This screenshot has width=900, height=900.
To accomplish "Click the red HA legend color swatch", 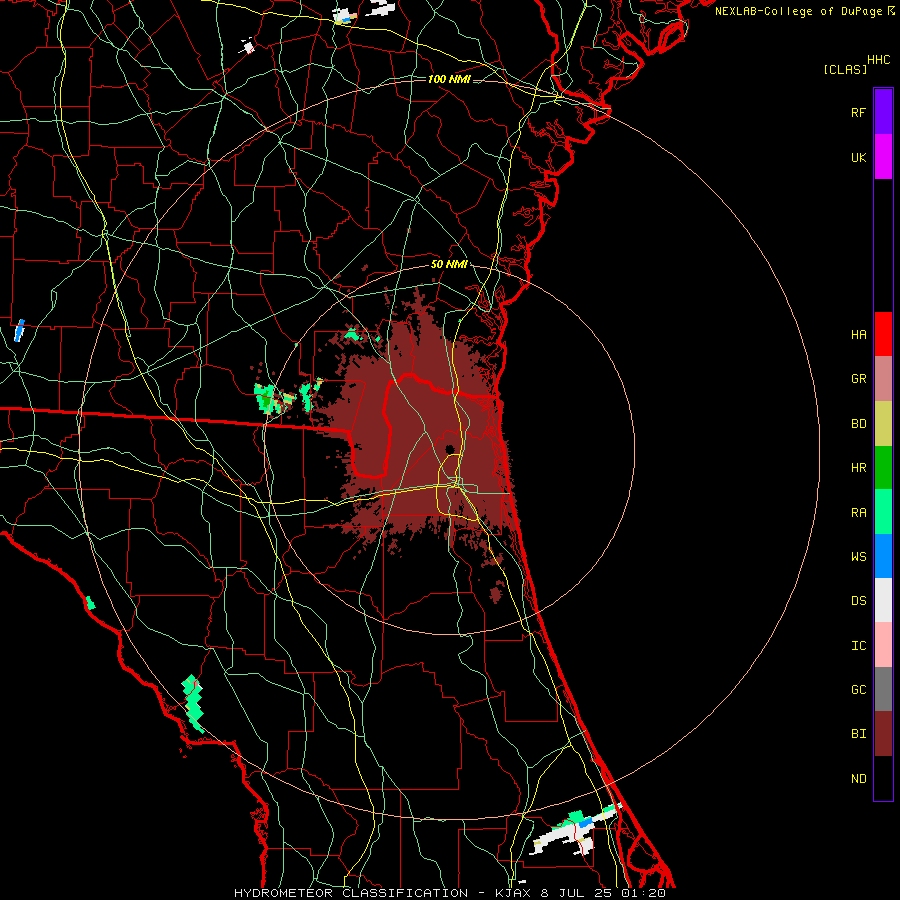I will [x=883, y=334].
